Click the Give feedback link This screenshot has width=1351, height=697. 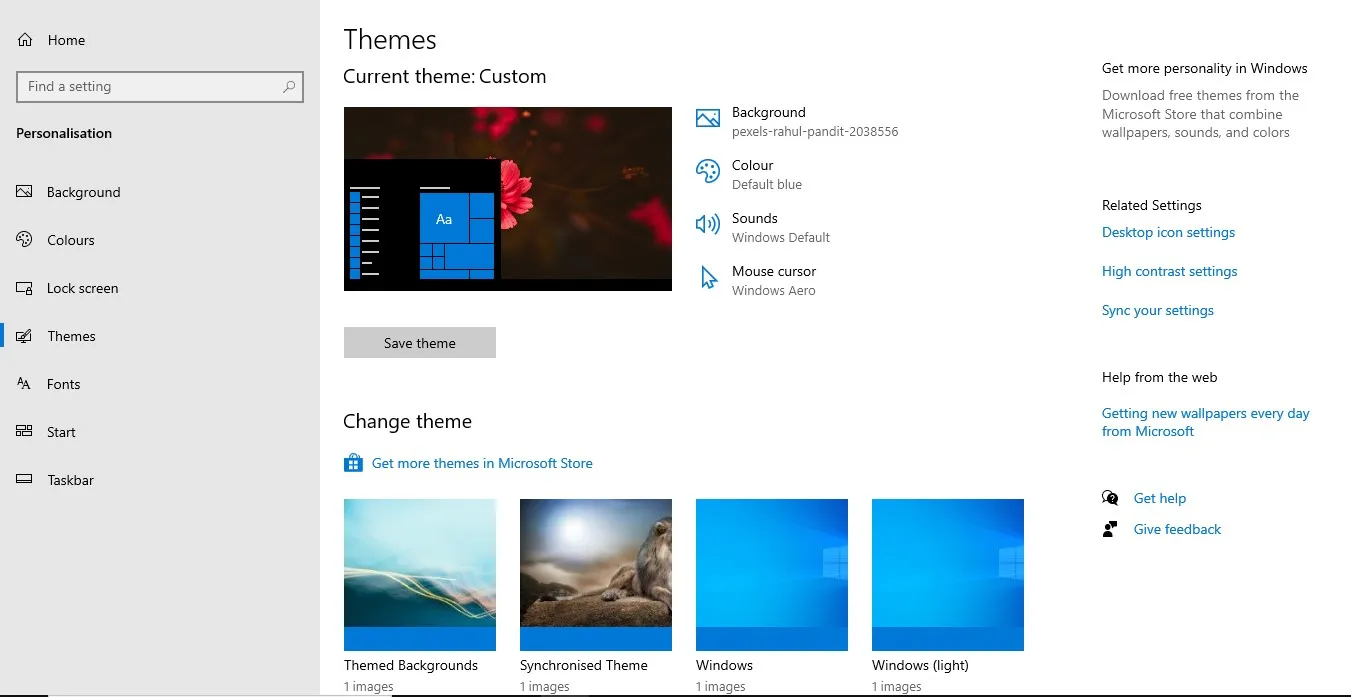pos(1177,529)
